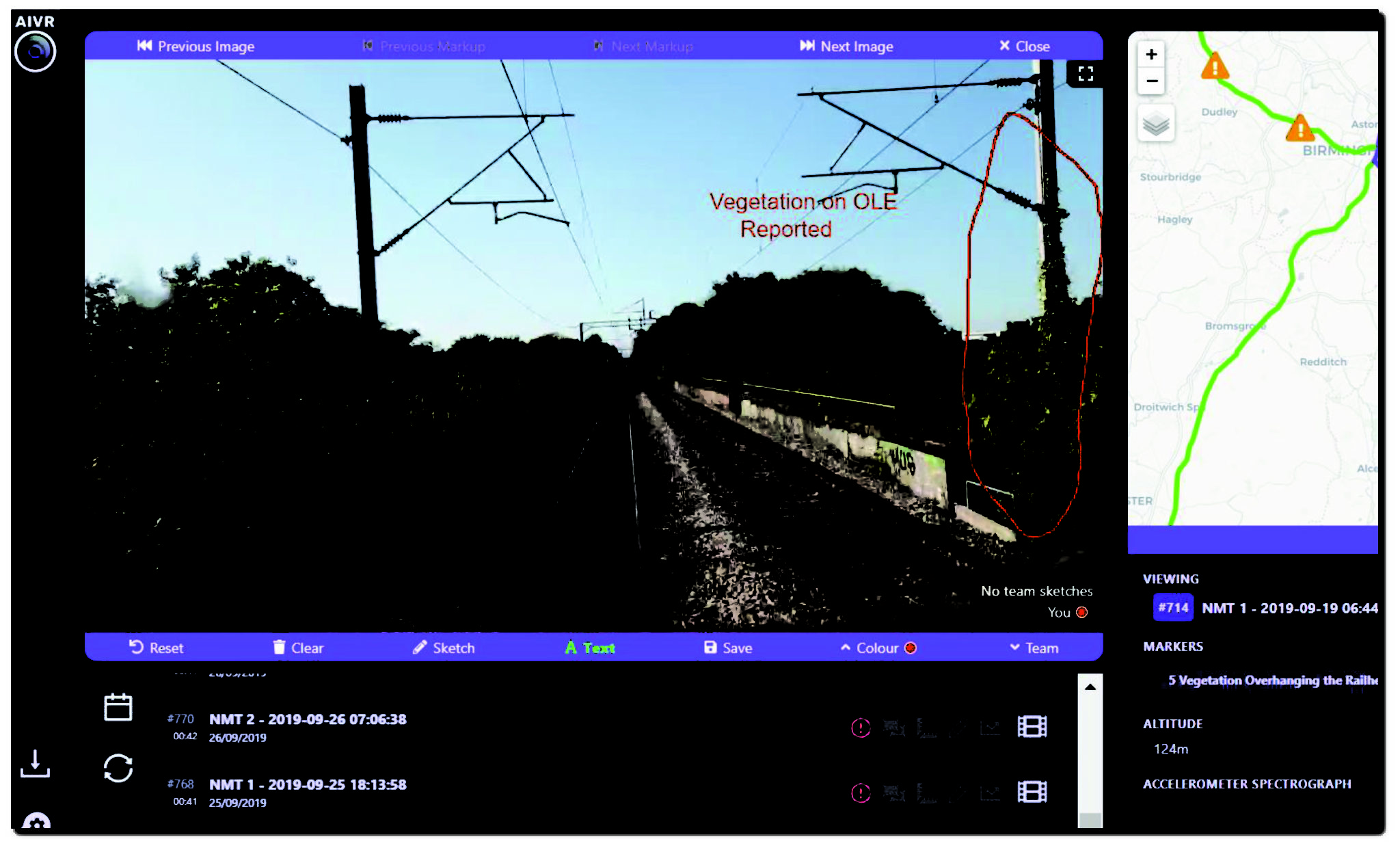Image resolution: width=1400 pixels, height=852 pixels.
Task: Click the refresh arrows icon
Action: (118, 768)
